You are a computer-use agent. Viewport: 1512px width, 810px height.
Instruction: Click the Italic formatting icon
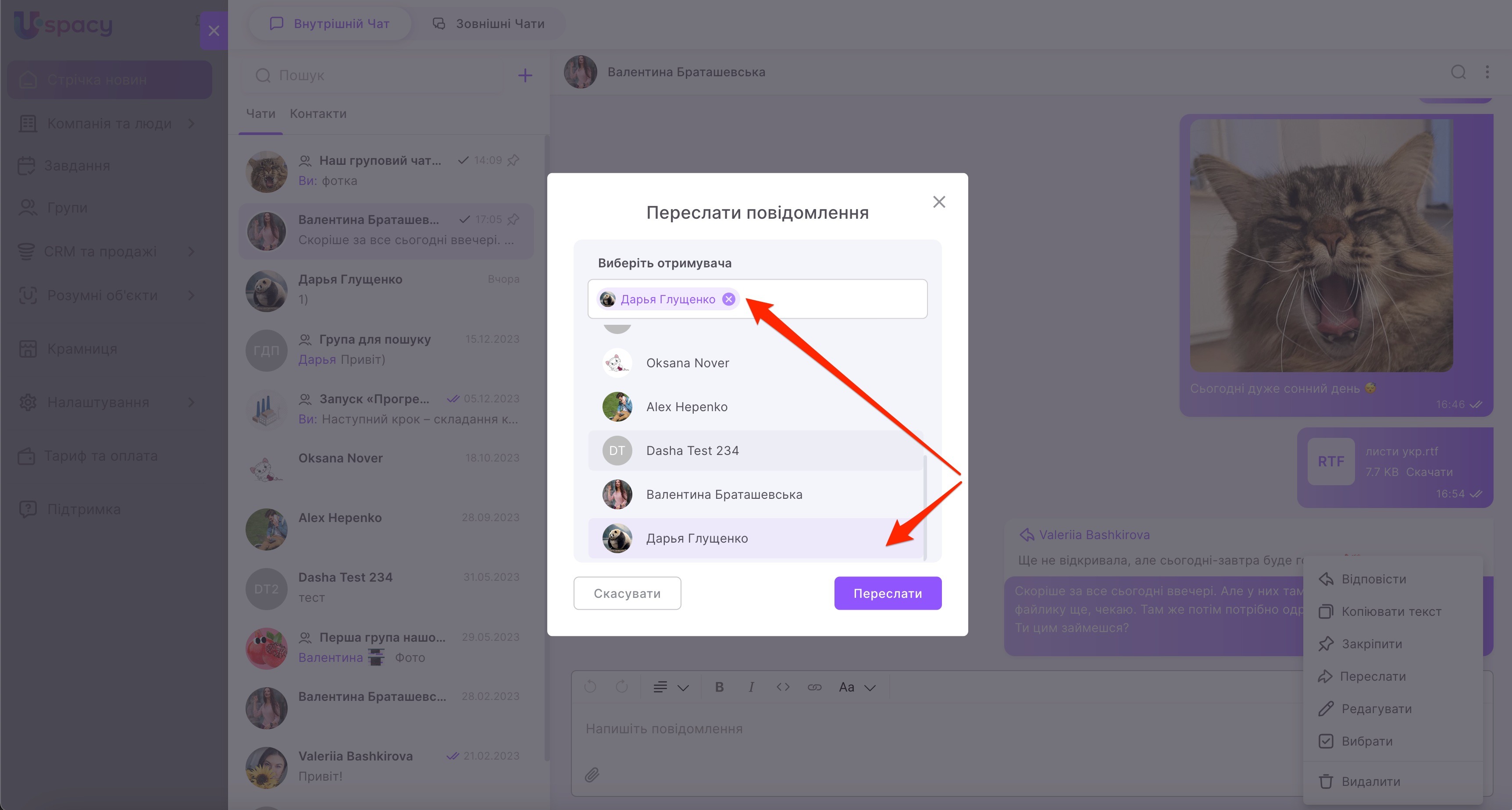coord(751,687)
